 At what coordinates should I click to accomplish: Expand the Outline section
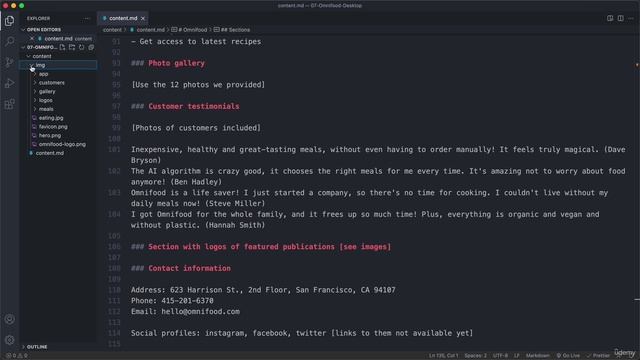pyautogui.click(x=23, y=347)
